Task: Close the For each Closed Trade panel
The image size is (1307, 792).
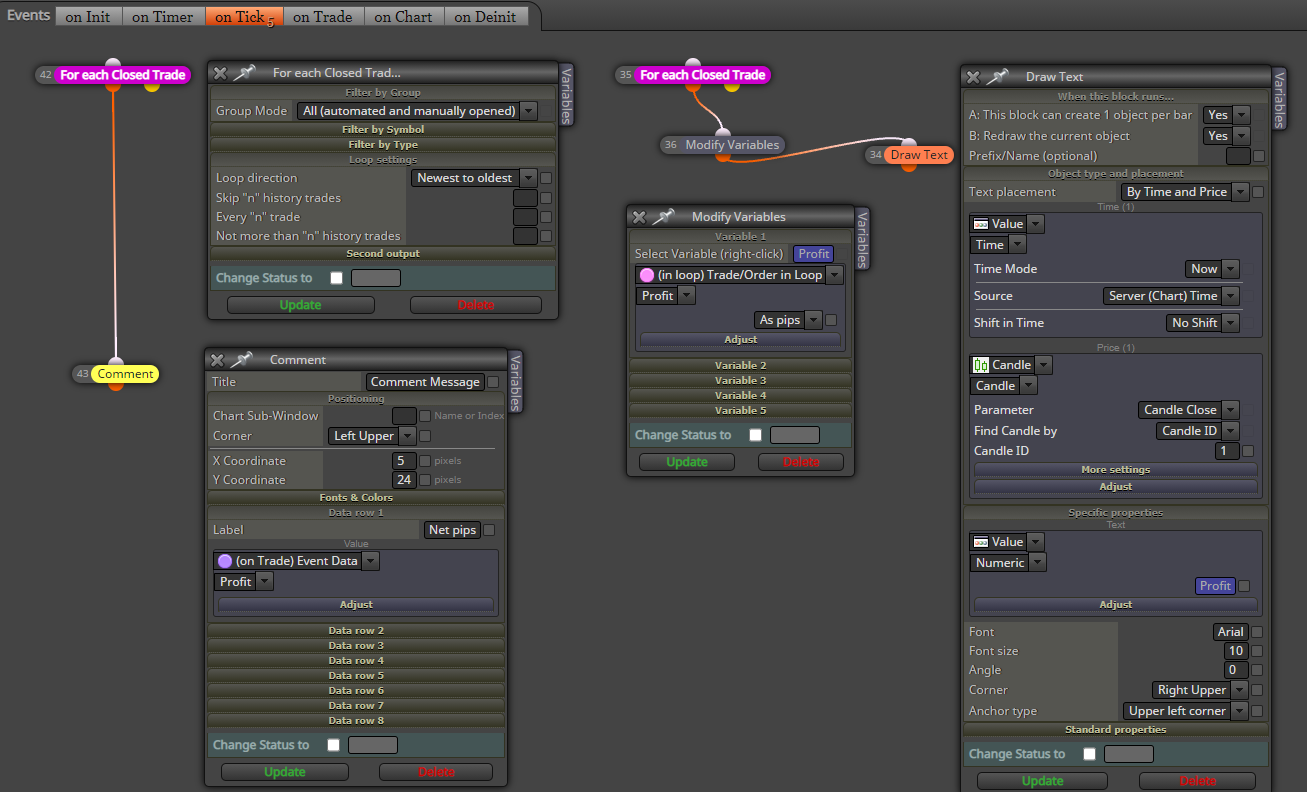Action: click(x=220, y=73)
